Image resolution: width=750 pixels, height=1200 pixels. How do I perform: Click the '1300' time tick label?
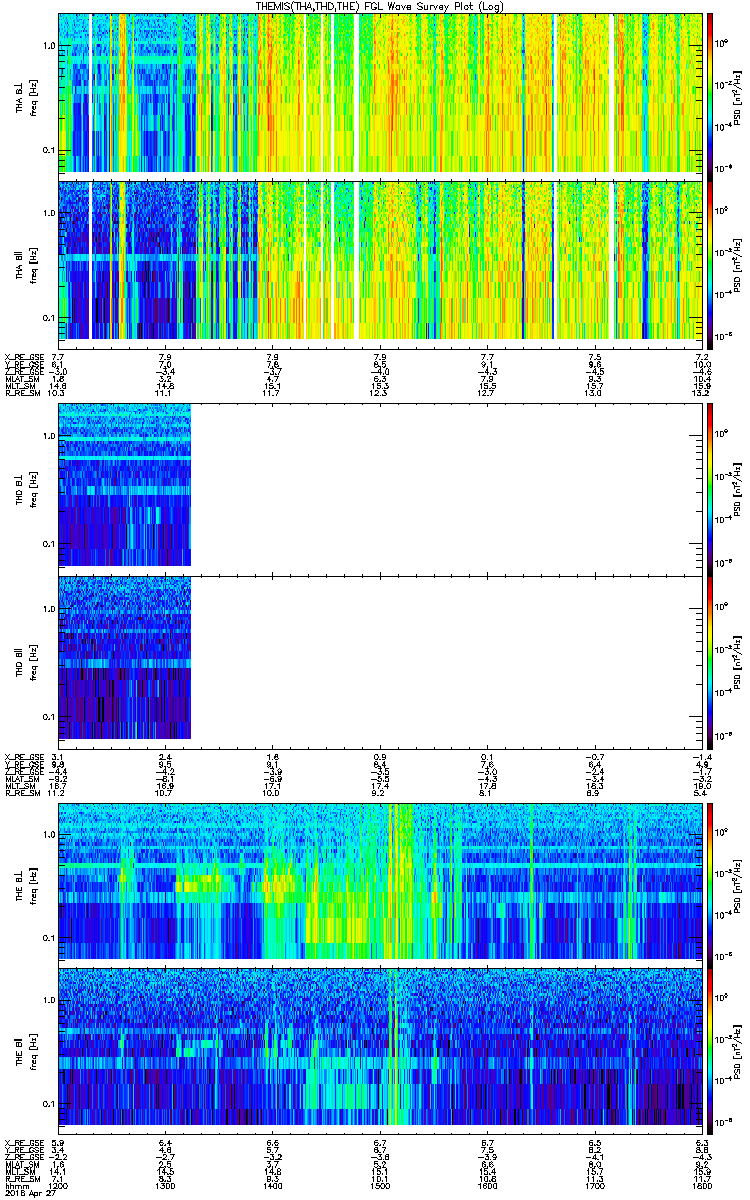[165, 1184]
